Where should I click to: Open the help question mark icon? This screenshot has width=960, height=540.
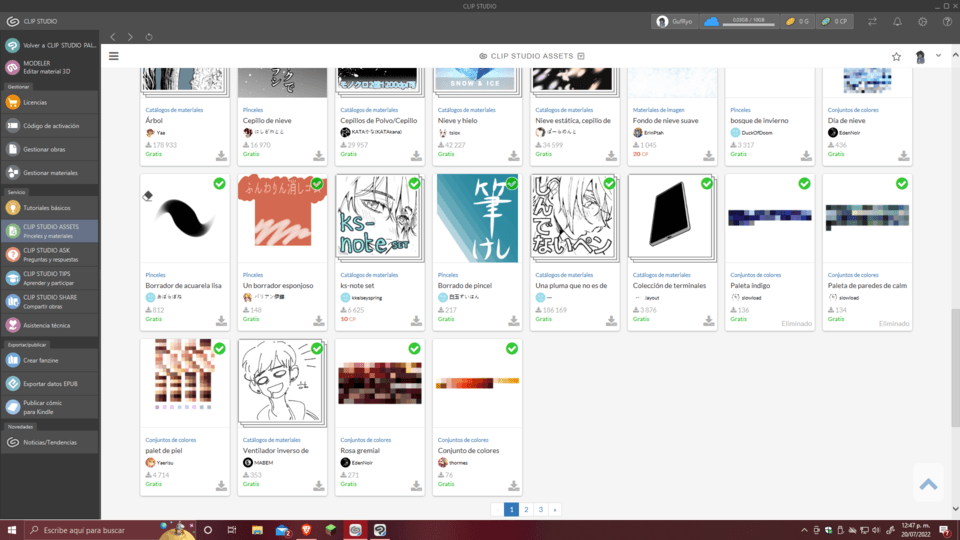click(x=947, y=21)
